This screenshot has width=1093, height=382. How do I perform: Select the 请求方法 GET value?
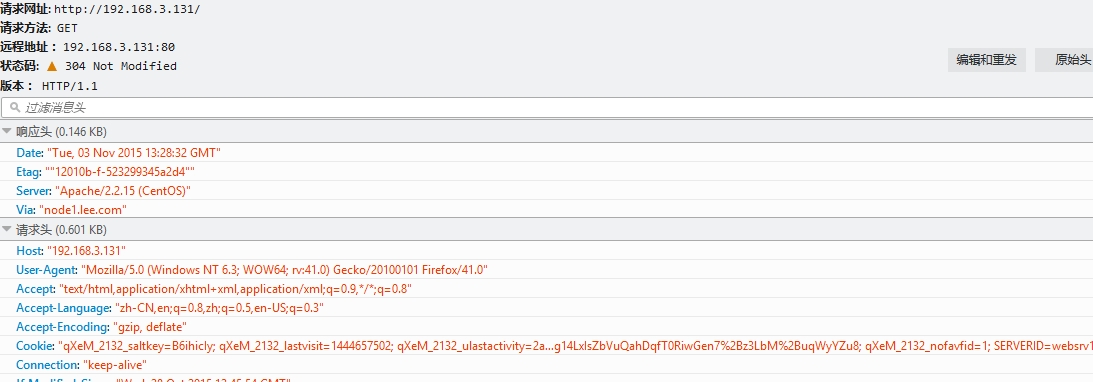coord(67,29)
